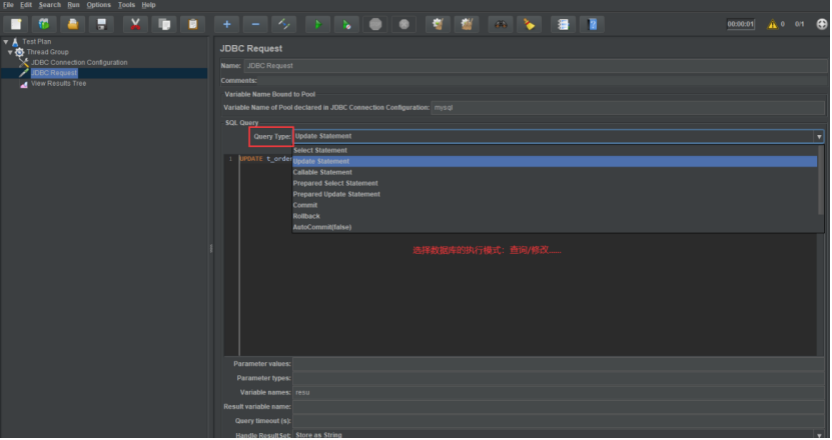Click the Clear all broom icon

click(529, 24)
